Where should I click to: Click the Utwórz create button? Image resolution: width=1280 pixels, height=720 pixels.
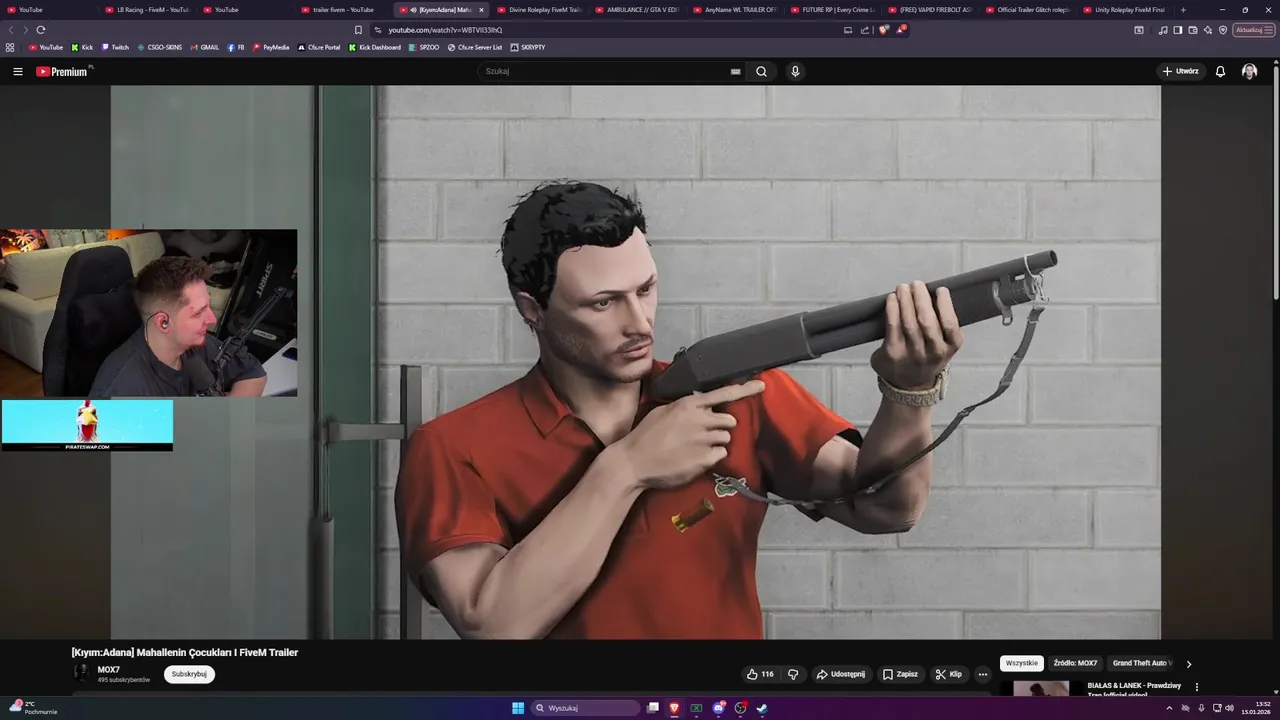1181,71
